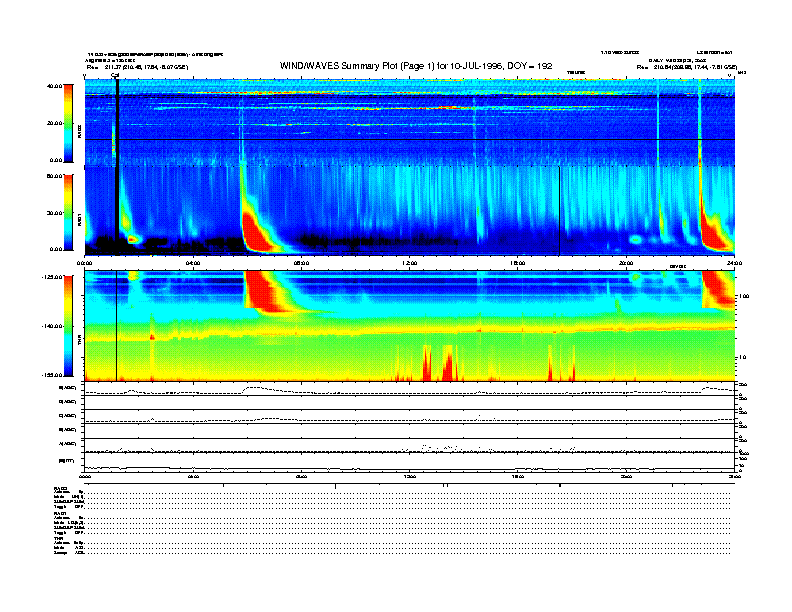Click the 24:00 tick label below RAD1 spectrogram
The height and width of the screenshot is (612, 792).
(734, 263)
